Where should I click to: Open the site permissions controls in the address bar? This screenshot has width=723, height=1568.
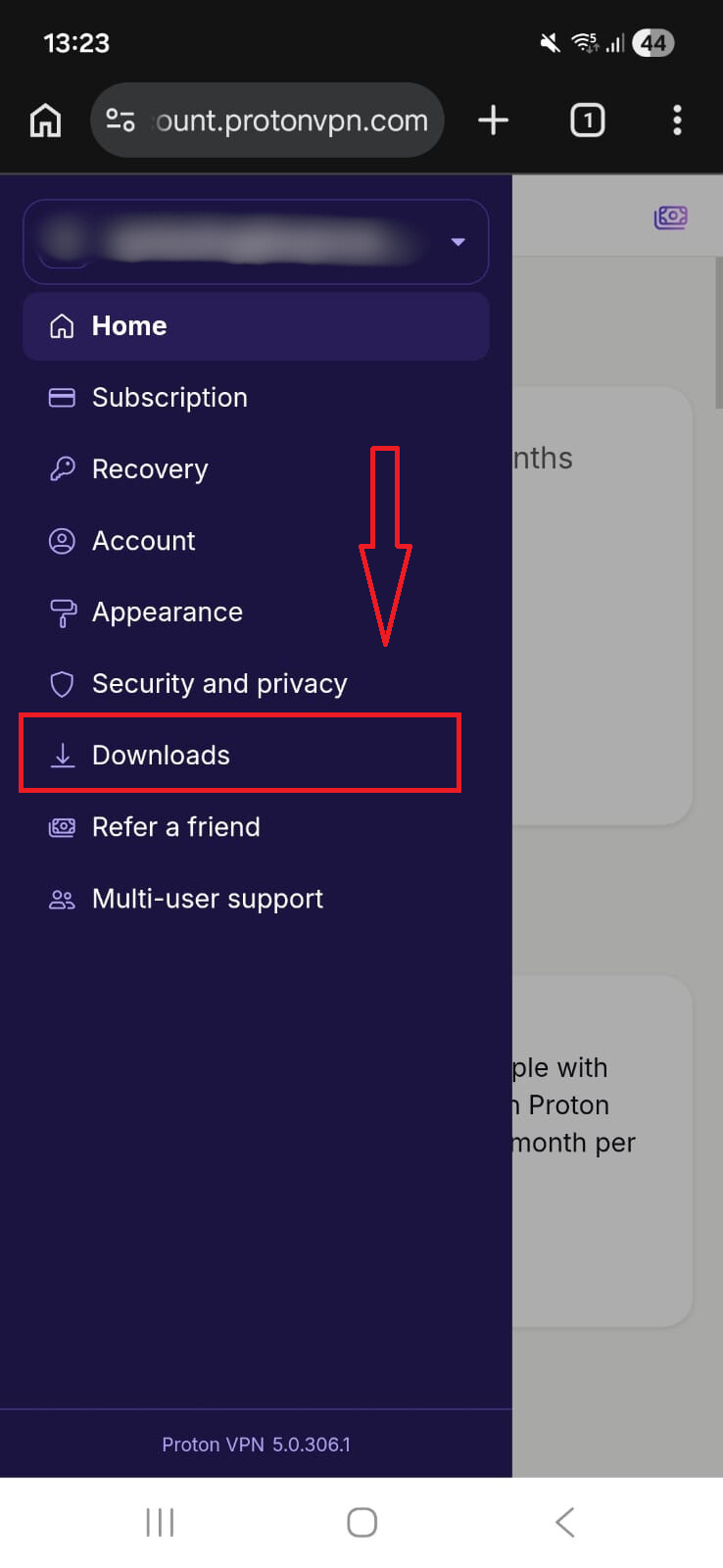pyautogui.click(x=120, y=120)
